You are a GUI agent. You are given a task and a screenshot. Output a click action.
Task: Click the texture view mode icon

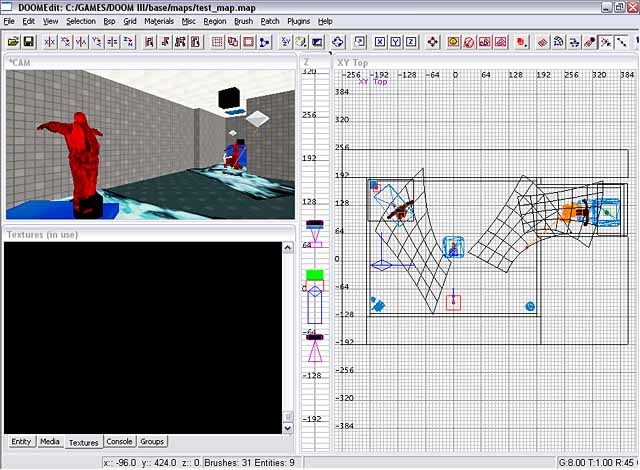pos(301,42)
